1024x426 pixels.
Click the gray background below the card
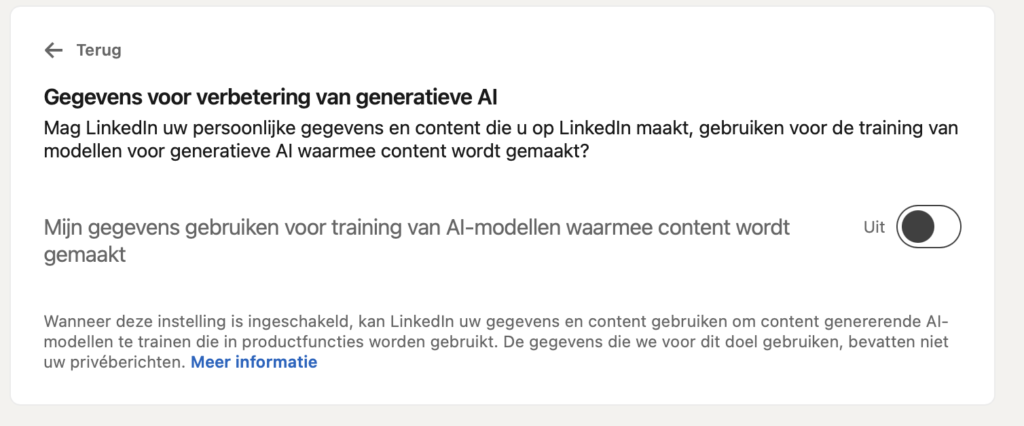point(500,416)
